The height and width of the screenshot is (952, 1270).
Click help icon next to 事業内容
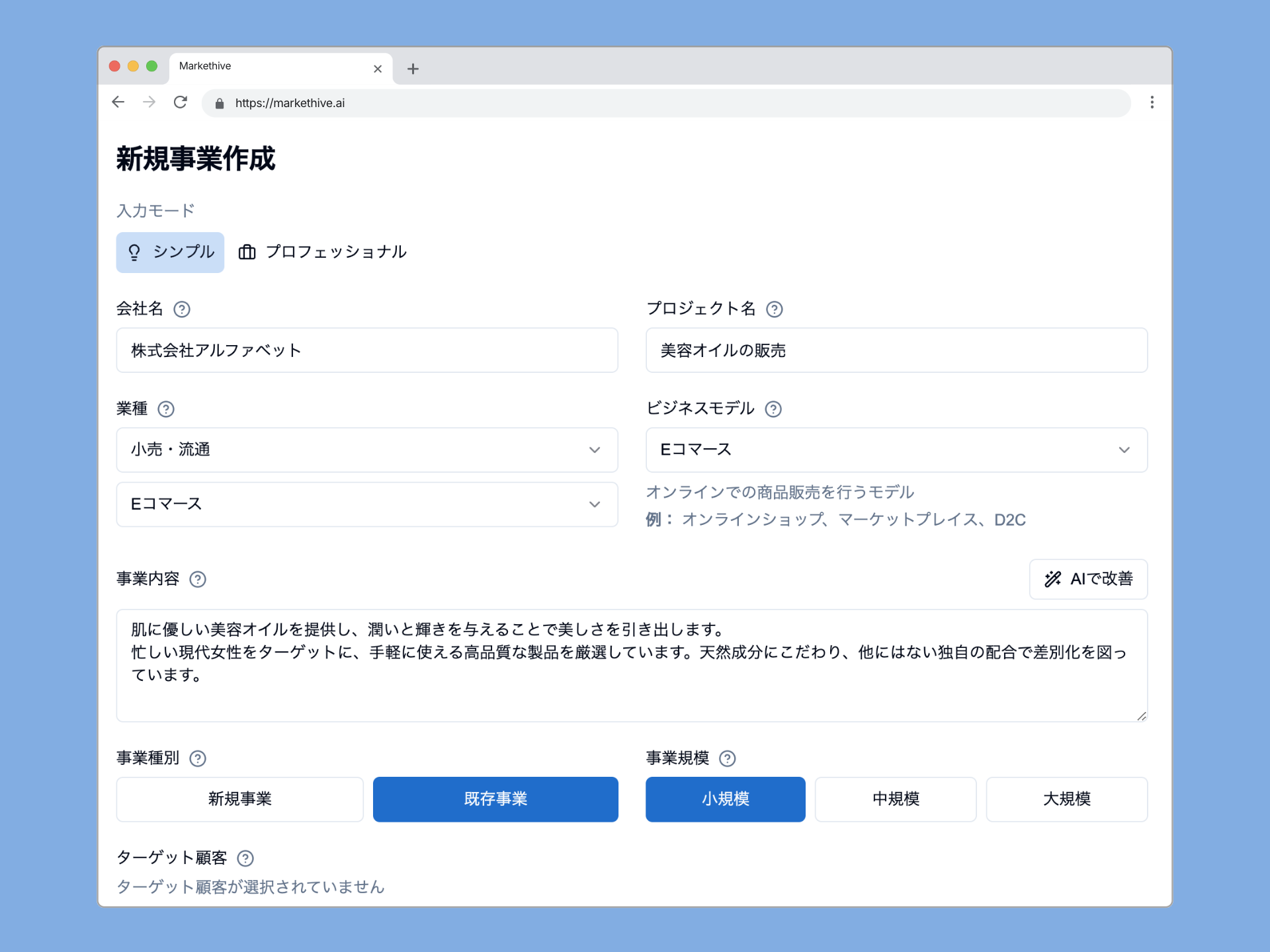point(198,580)
